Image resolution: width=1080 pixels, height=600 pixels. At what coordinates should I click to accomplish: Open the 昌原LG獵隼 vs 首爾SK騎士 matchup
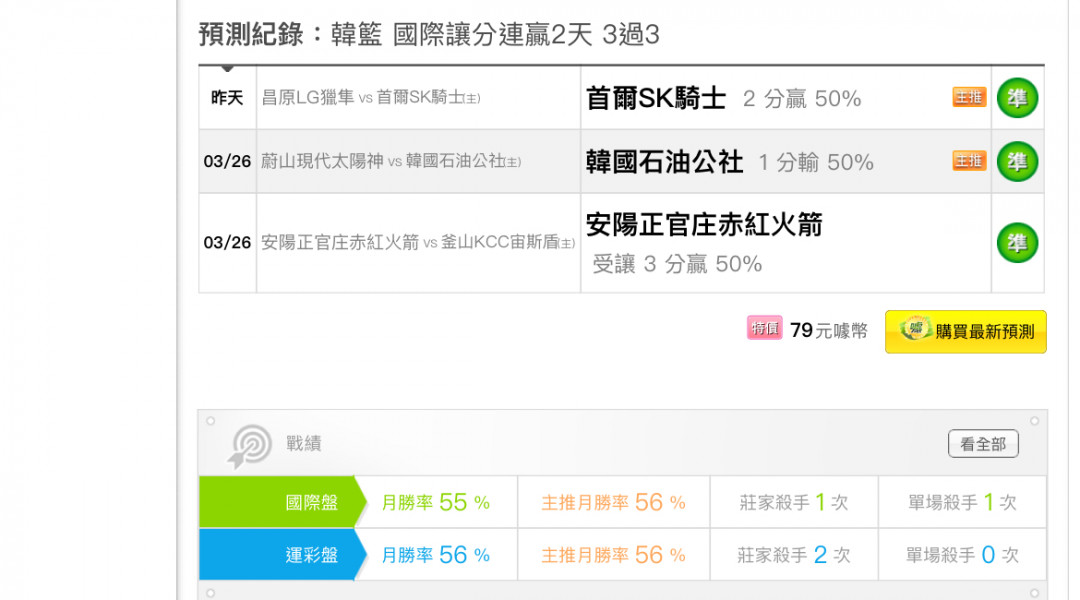point(371,98)
